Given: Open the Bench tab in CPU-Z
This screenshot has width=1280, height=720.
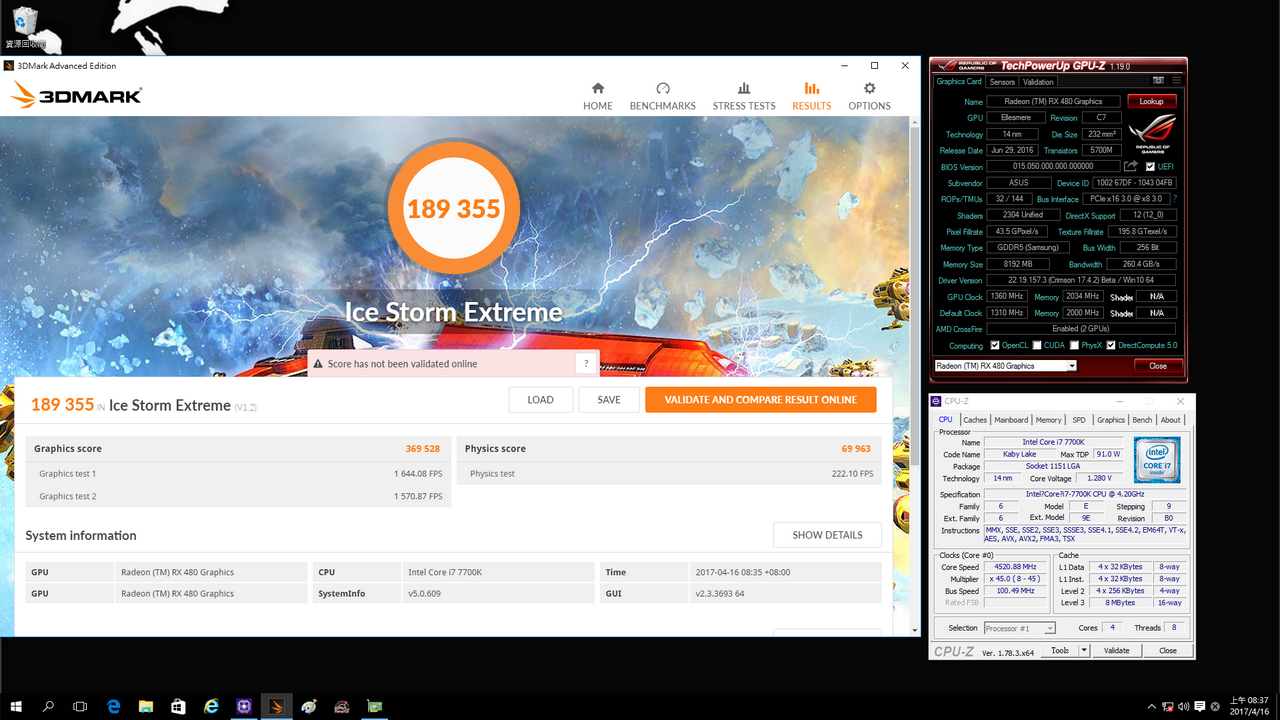Looking at the screenshot, I should pos(1142,420).
